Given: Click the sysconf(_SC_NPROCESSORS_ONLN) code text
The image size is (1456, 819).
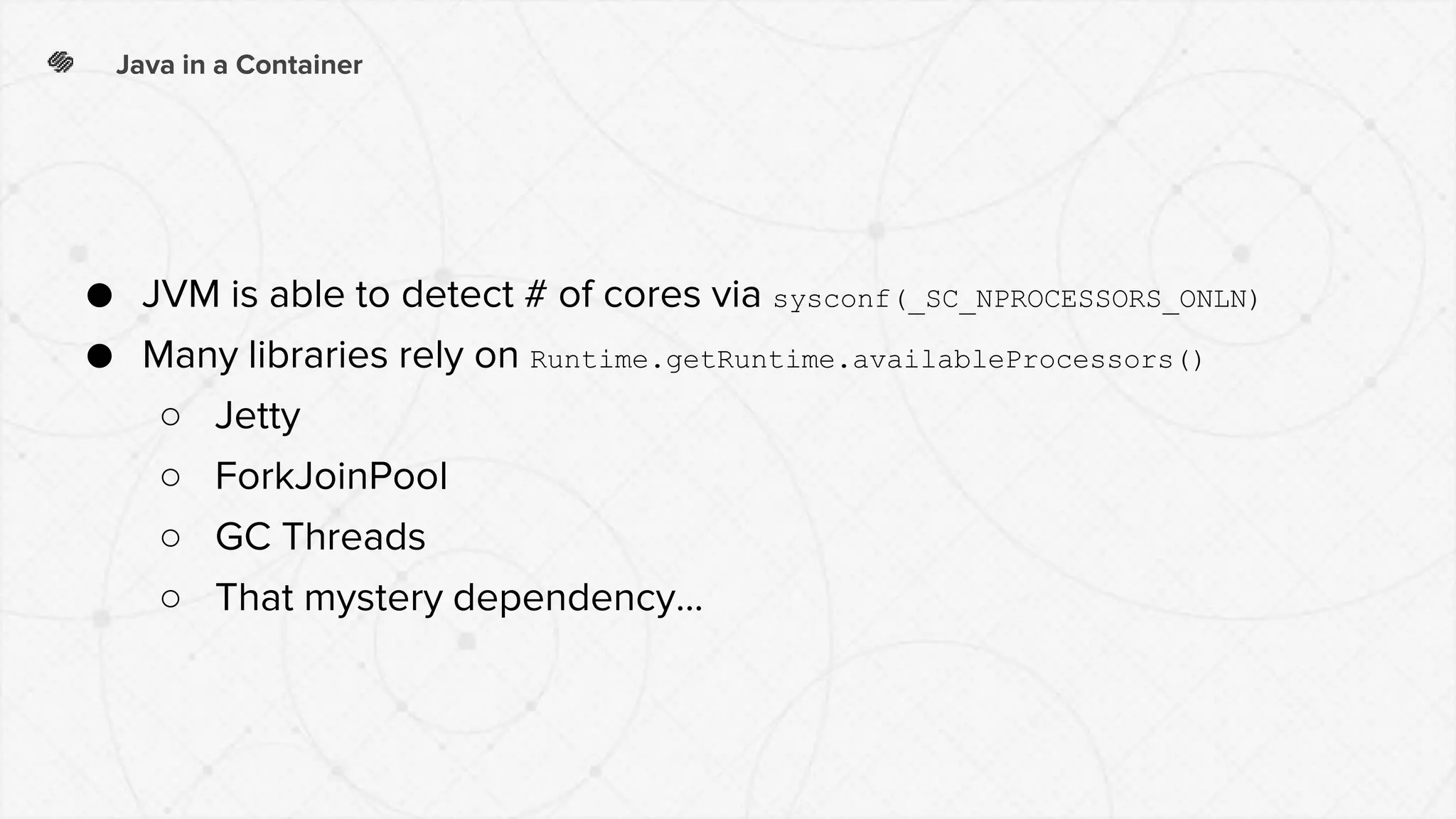Looking at the screenshot, I should click(1016, 299).
